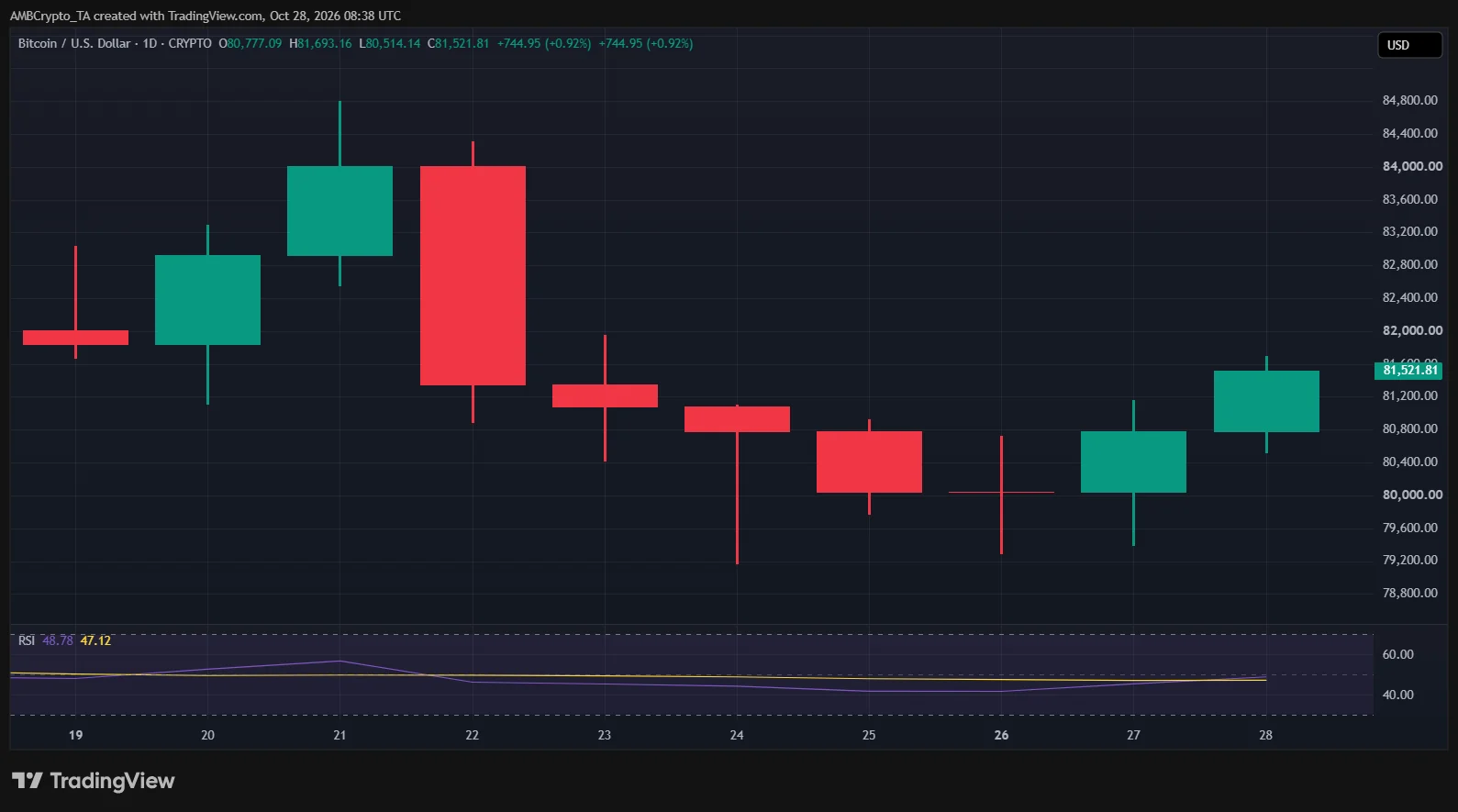Select the green candle on day 21

pos(339,211)
